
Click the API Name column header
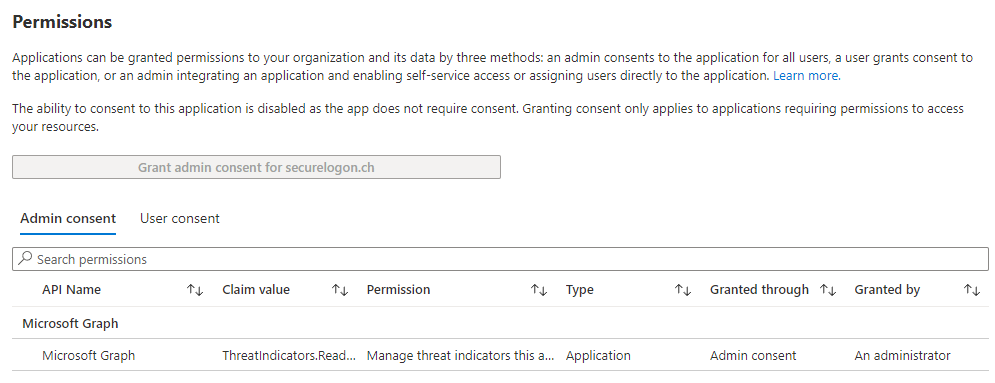71,290
